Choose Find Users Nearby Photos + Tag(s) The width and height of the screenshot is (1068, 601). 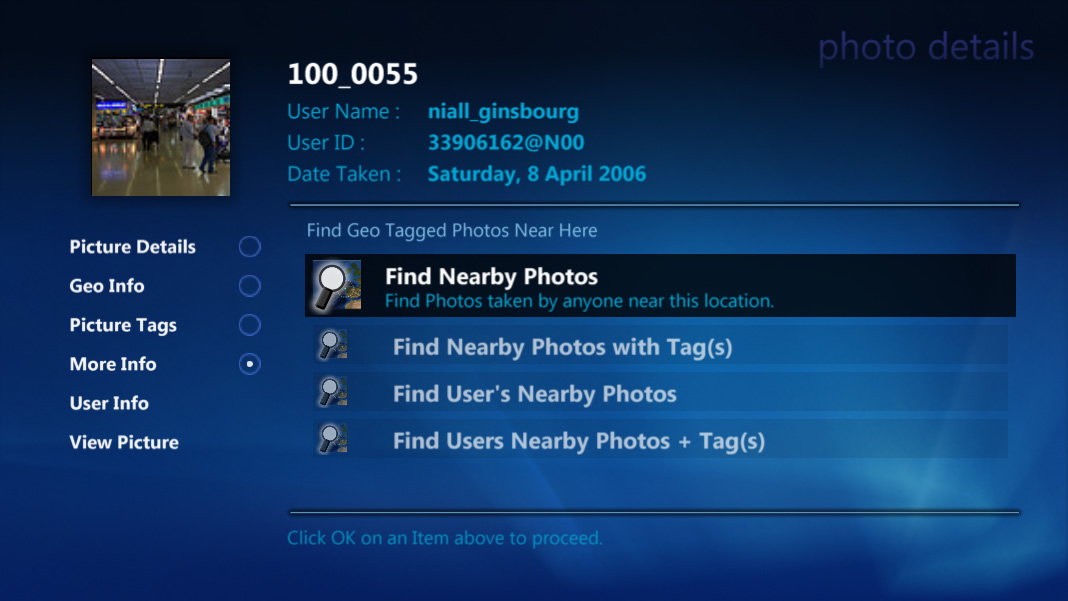[x=660, y=440]
